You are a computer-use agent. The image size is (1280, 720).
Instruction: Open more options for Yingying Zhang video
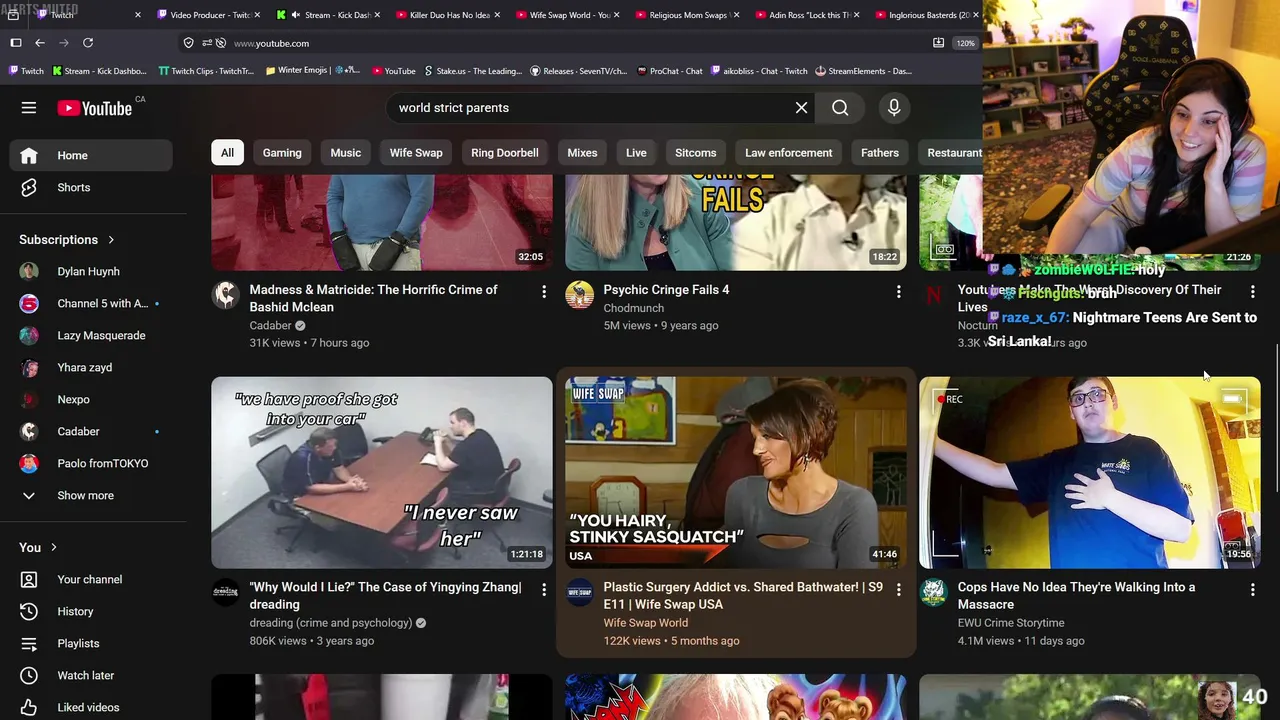[x=544, y=589]
